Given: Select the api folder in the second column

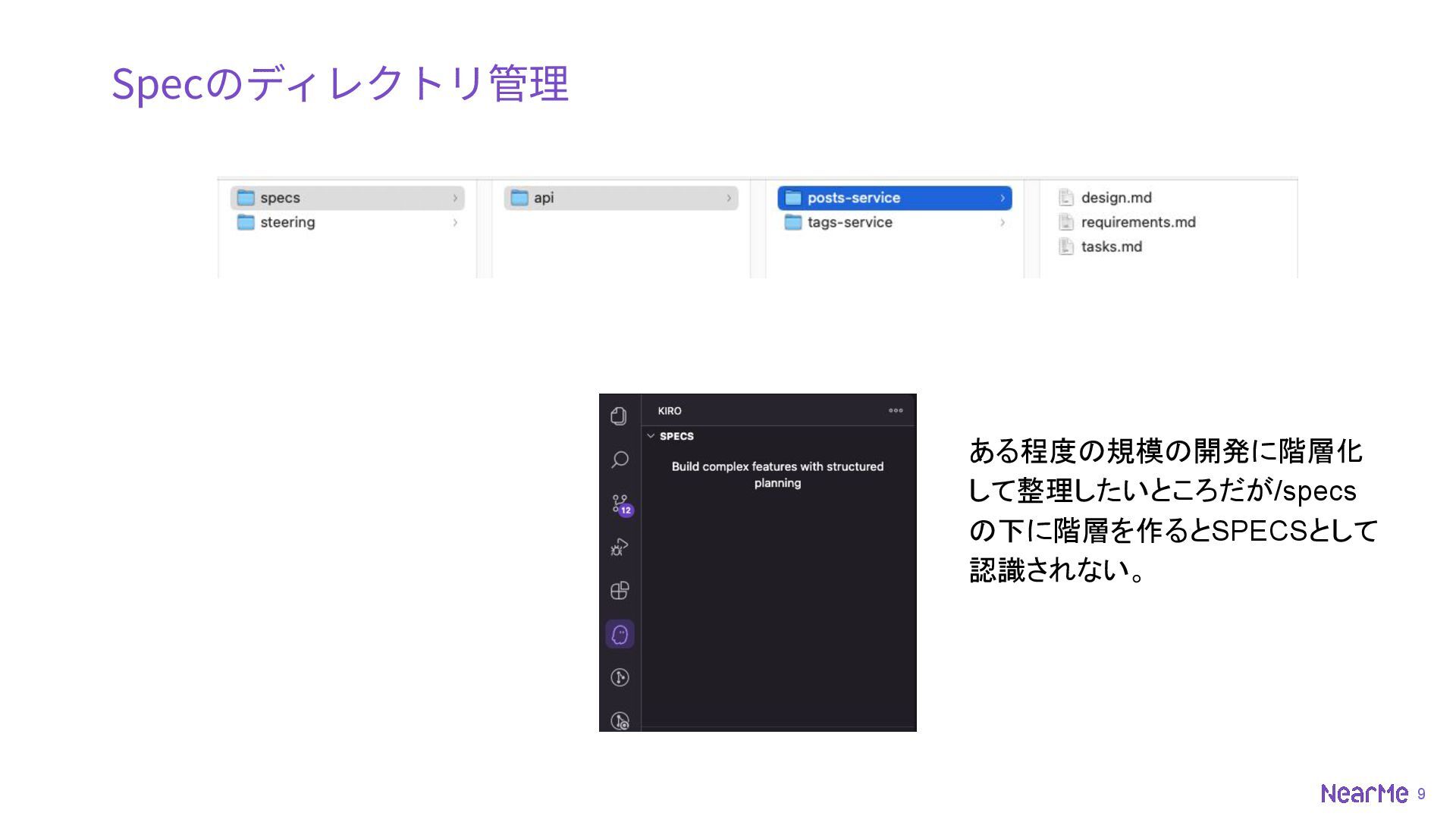Looking at the screenshot, I should [543, 198].
